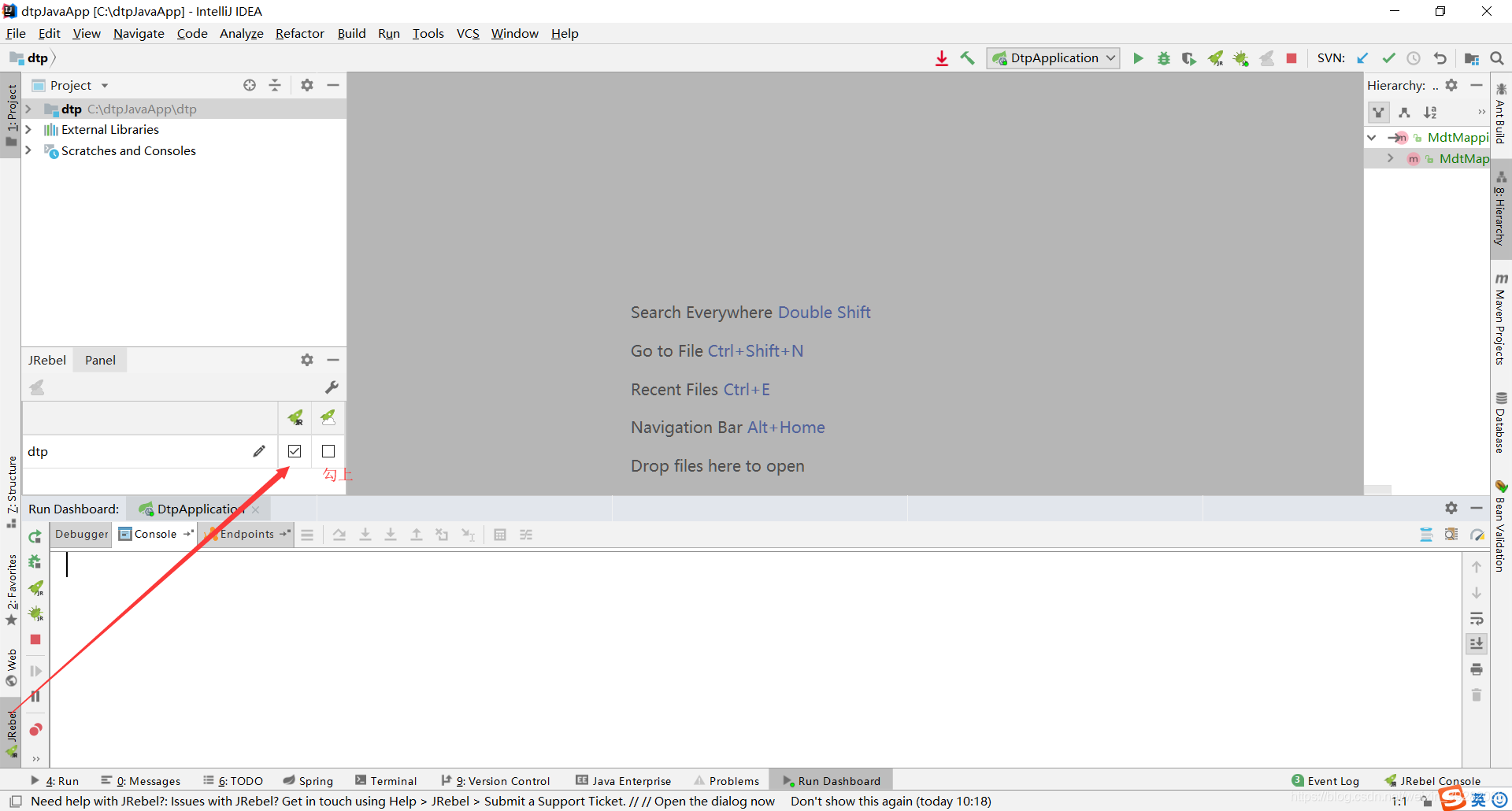
Task: Clear console with trash icon
Action: 1477,695
